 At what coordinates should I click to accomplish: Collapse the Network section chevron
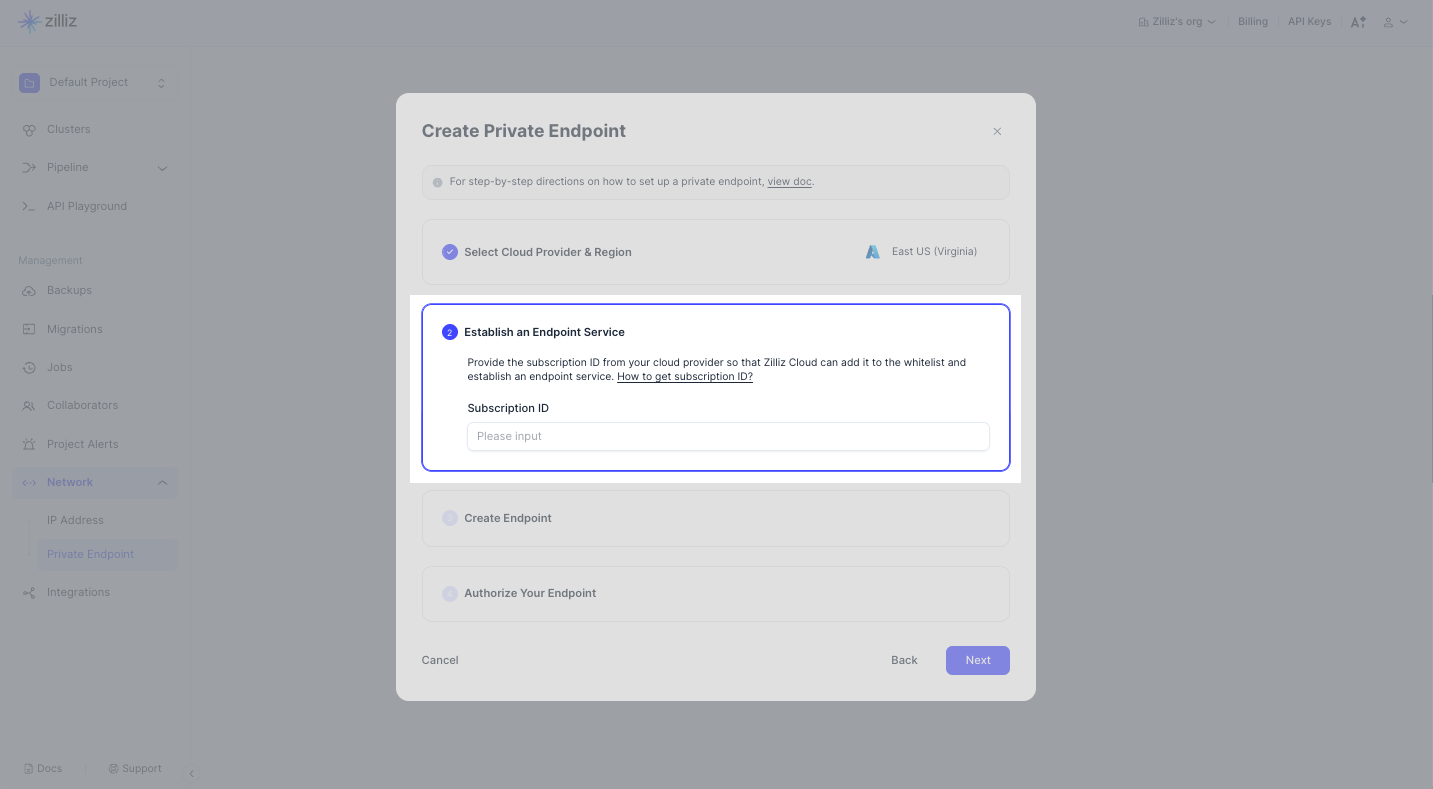click(162, 483)
